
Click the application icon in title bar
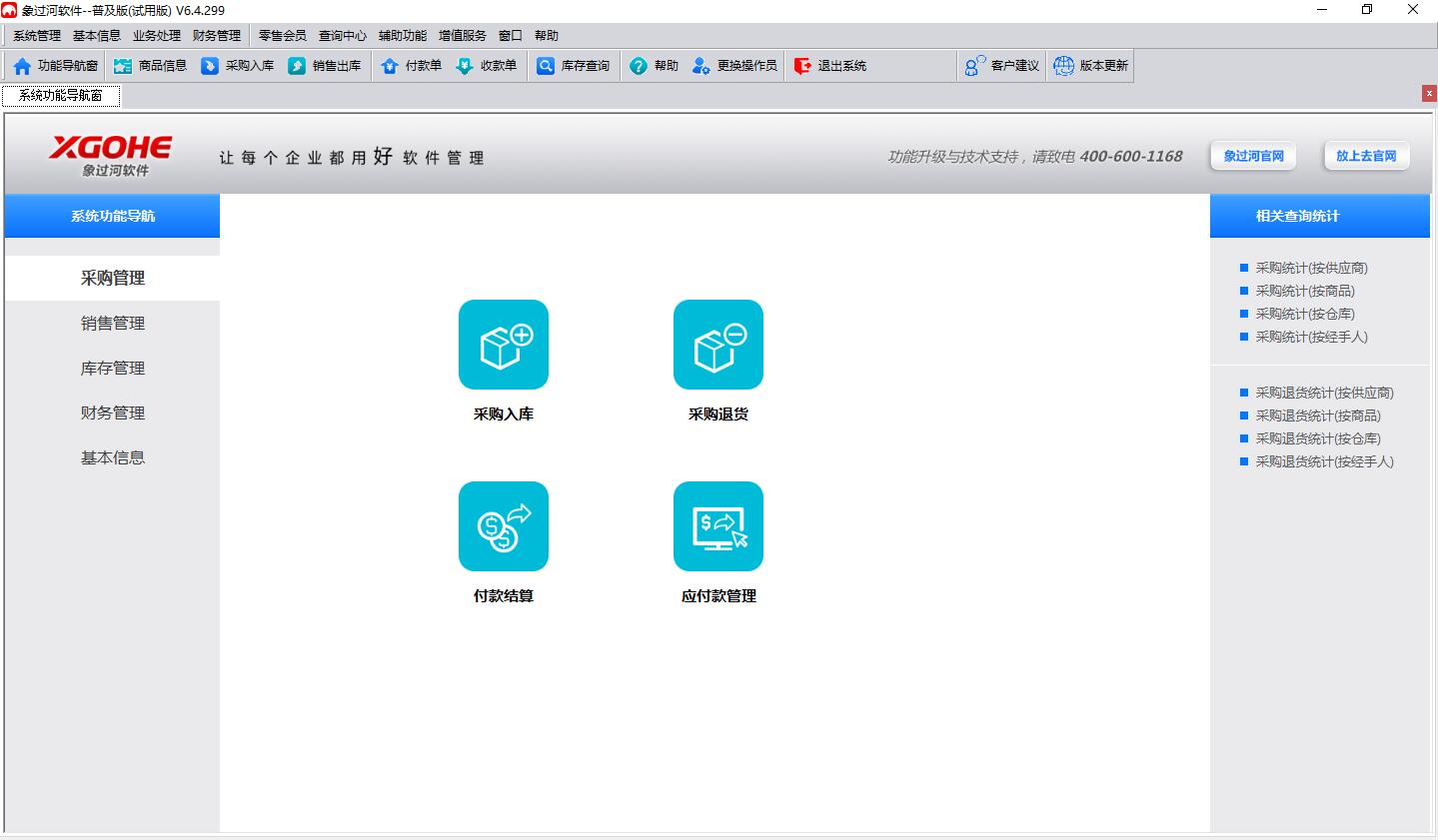point(10,10)
